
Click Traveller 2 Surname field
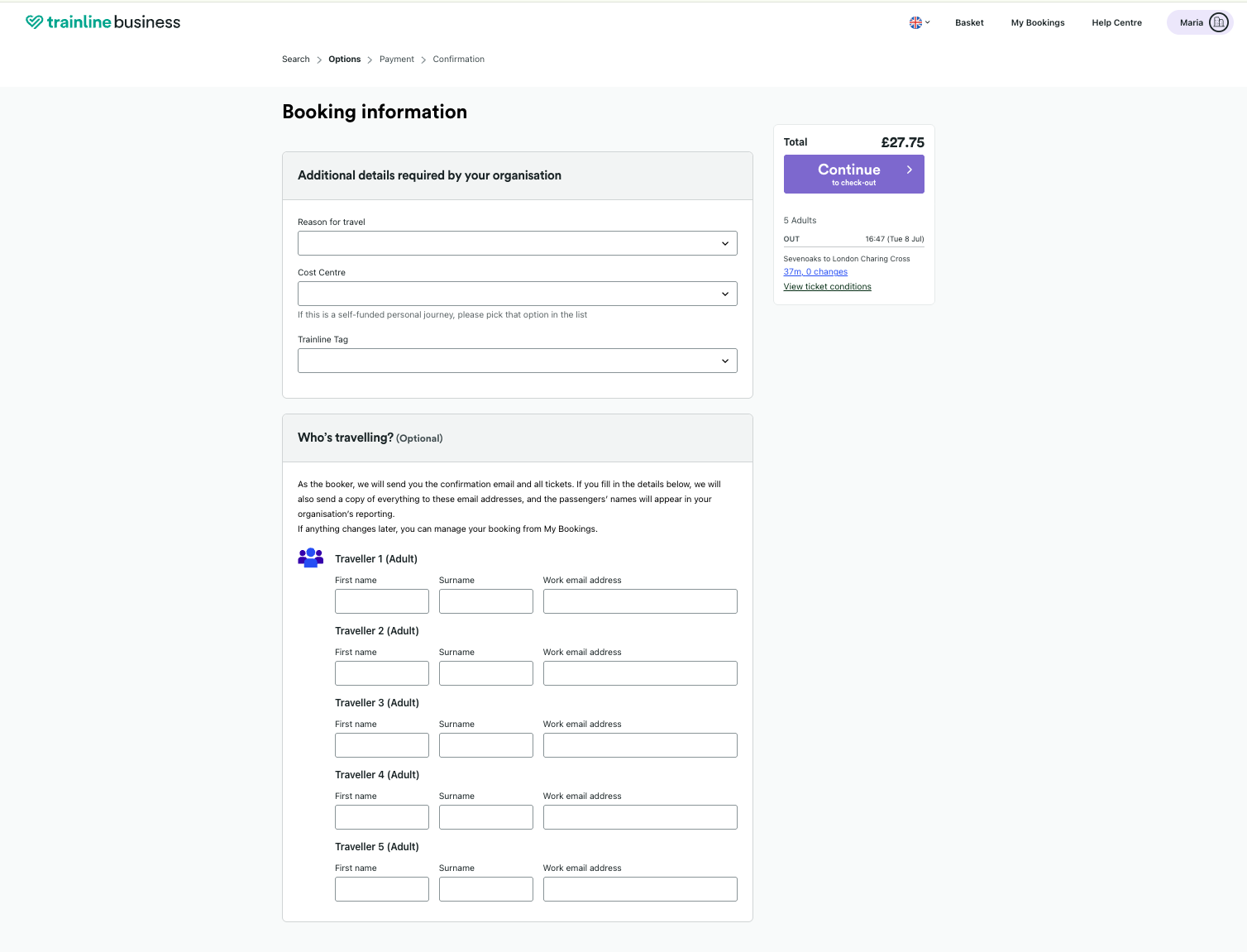coord(486,673)
